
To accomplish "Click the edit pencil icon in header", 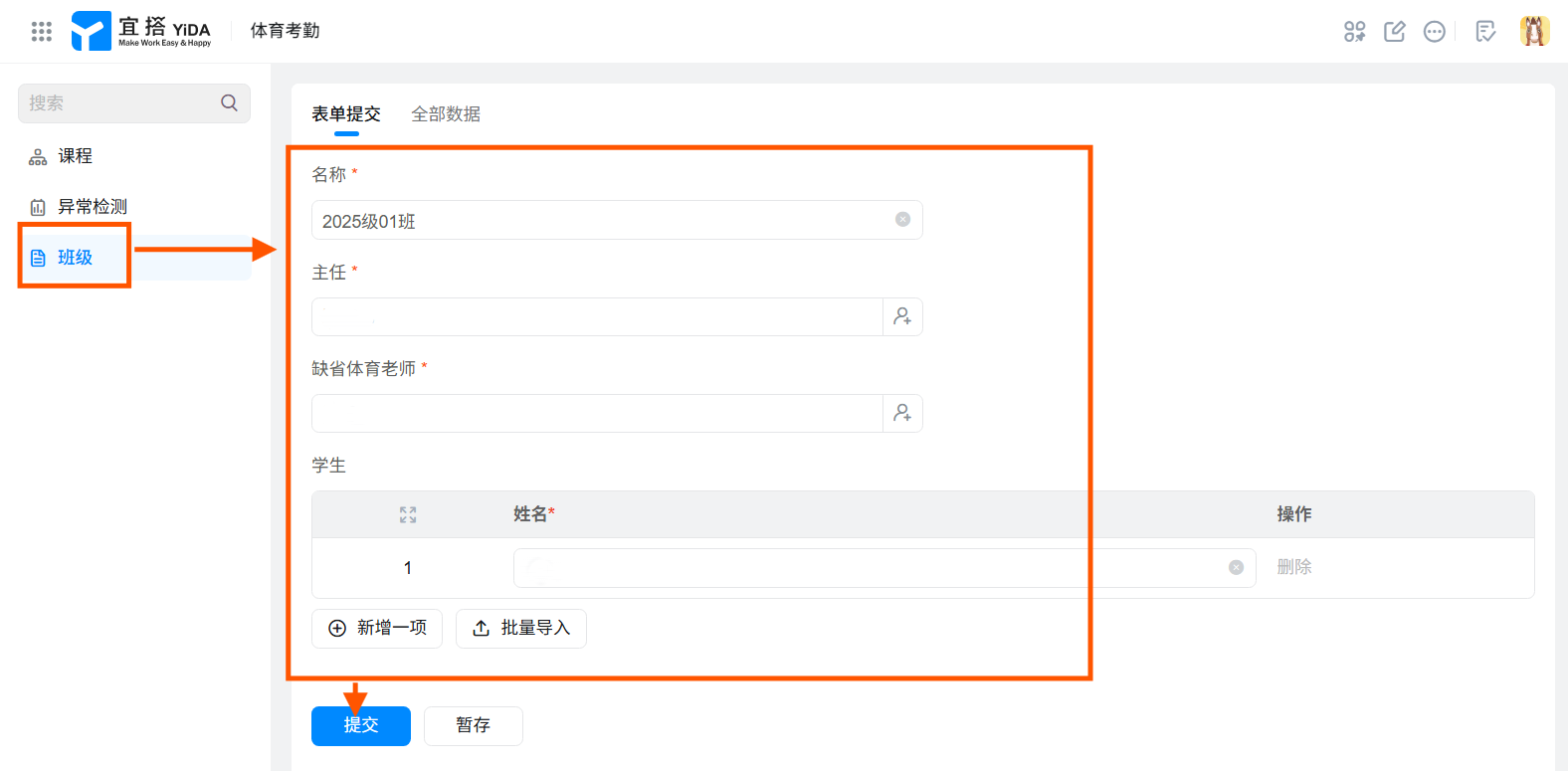I will (1395, 32).
